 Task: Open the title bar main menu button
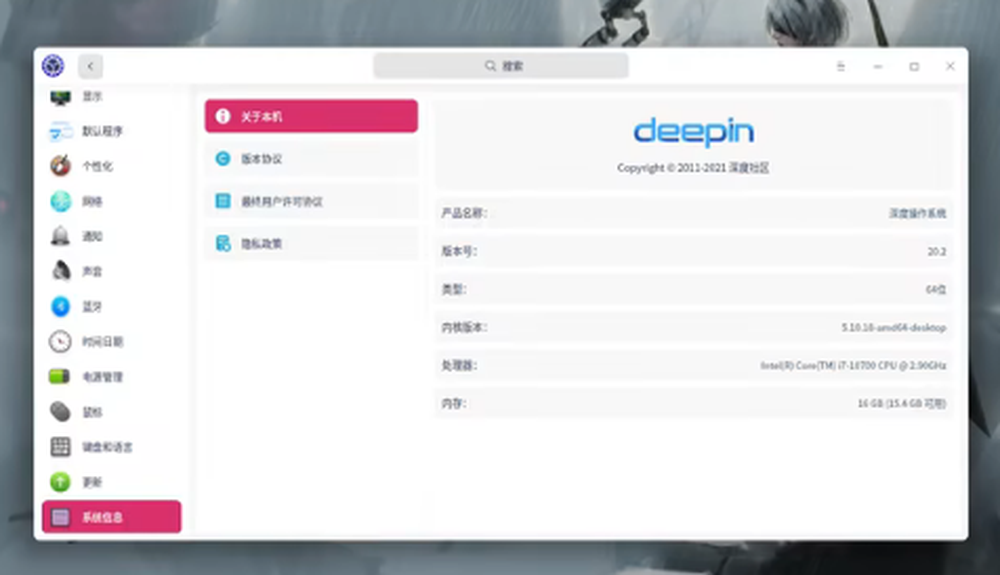click(x=841, y=66)
